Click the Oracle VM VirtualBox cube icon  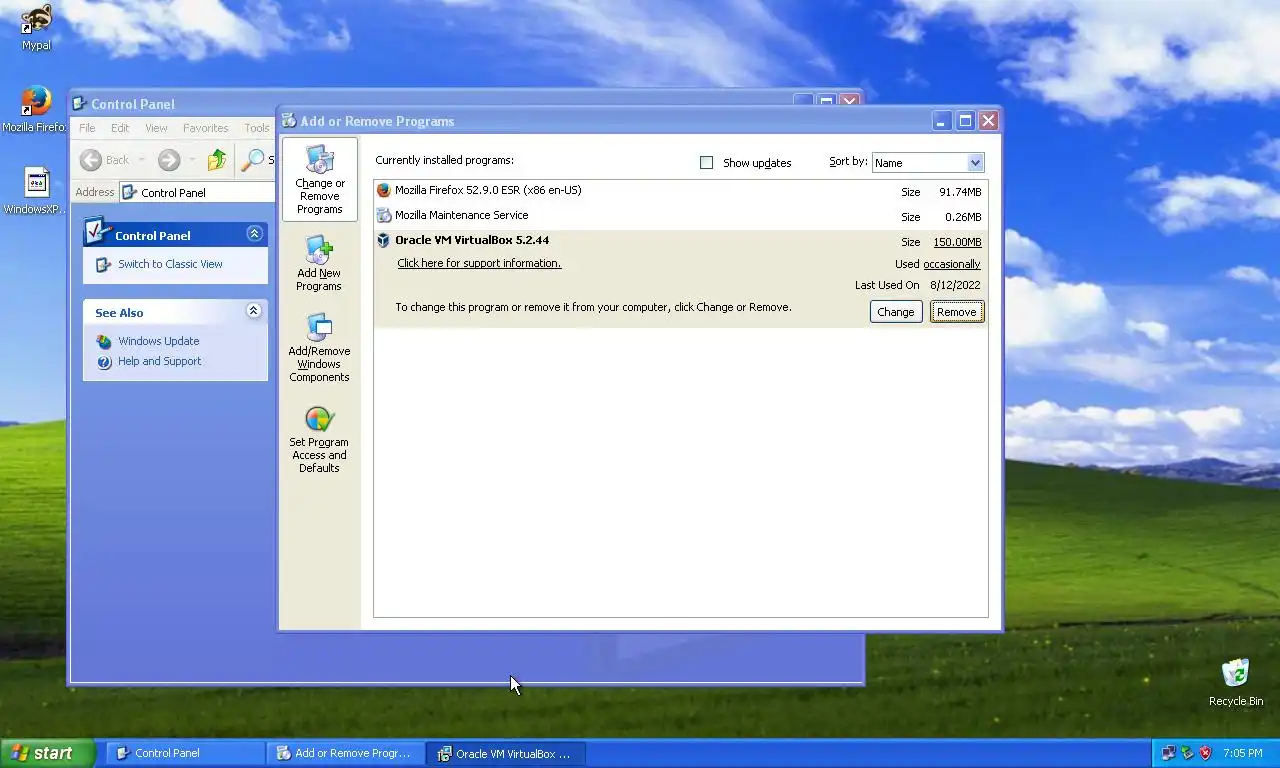383,240
